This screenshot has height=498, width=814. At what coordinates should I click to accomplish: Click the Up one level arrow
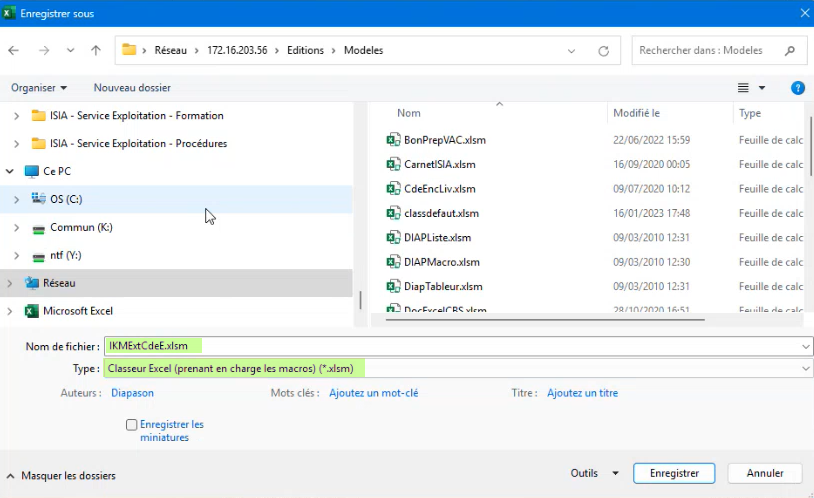click(x=96, y=50)
